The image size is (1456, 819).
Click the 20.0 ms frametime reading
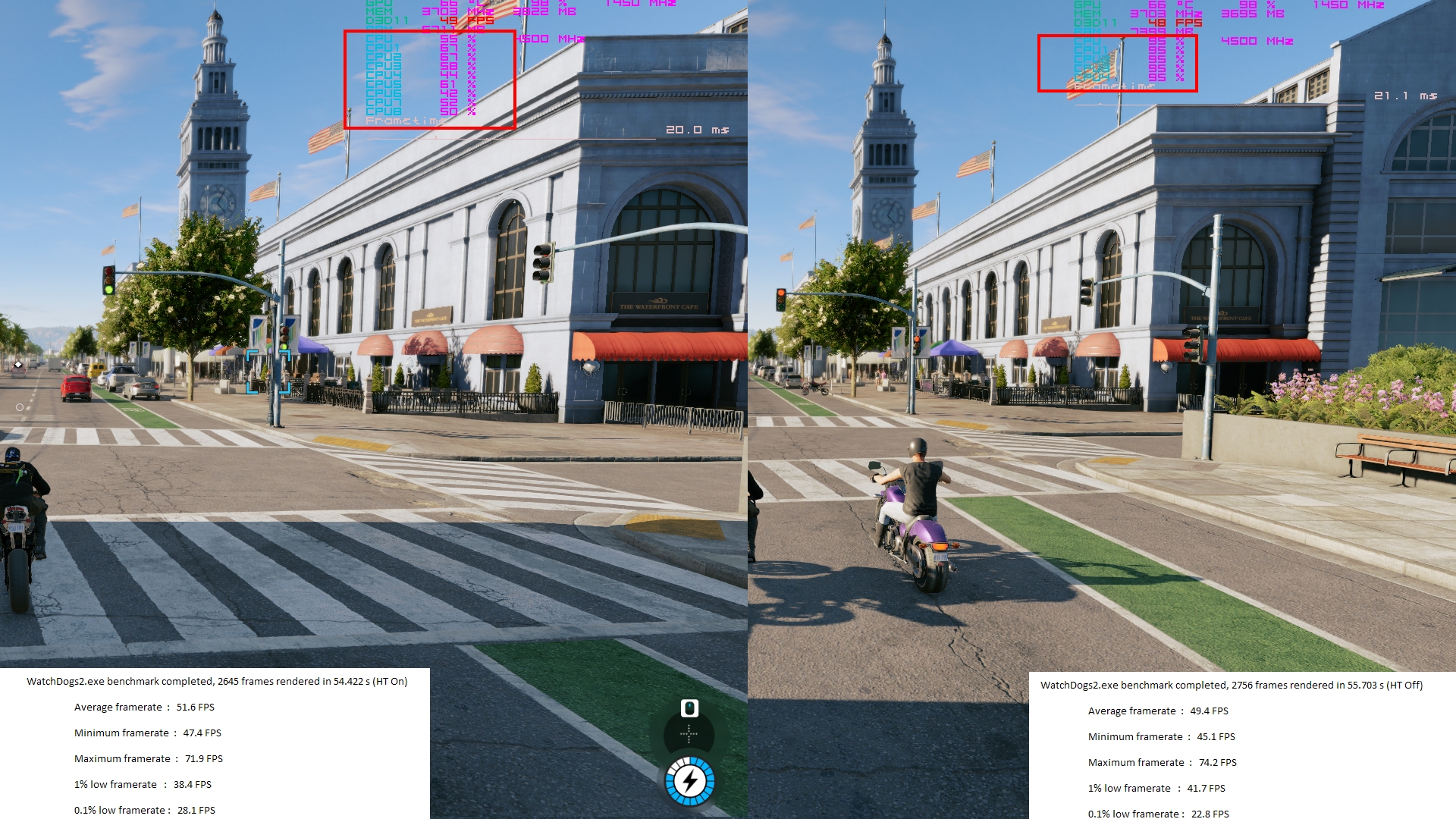pyautogui.click(x=696, y=130)
